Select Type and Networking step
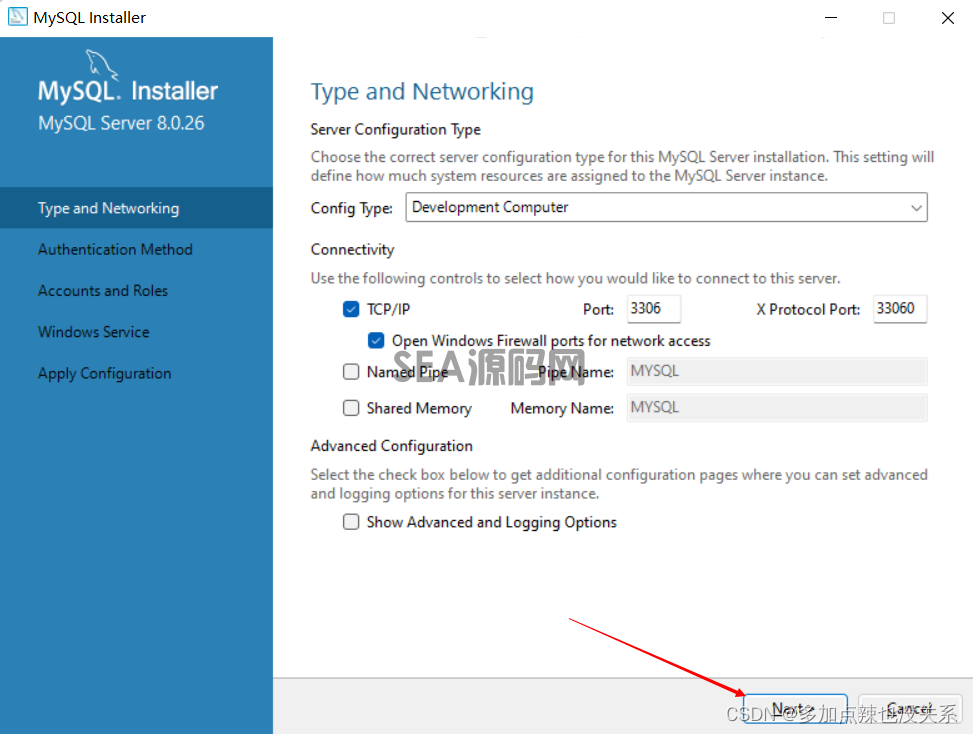Viewport: 973px width, 734px height. 137,208
